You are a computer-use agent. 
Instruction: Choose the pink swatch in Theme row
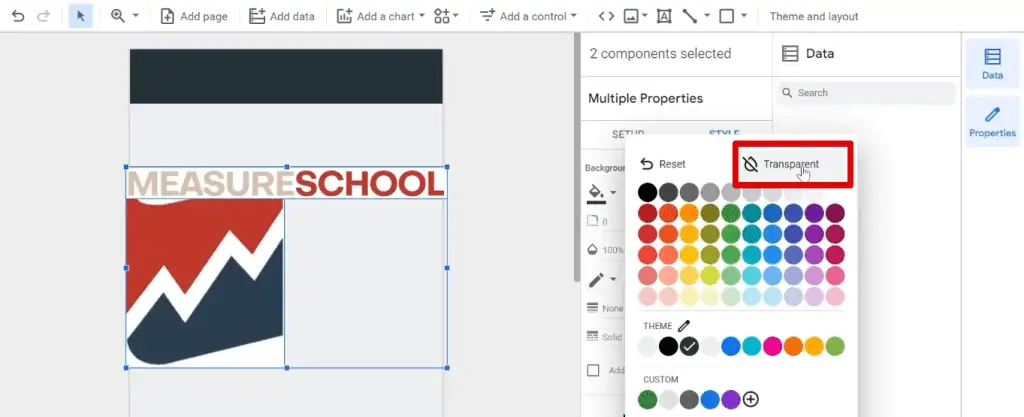[772, 347]
